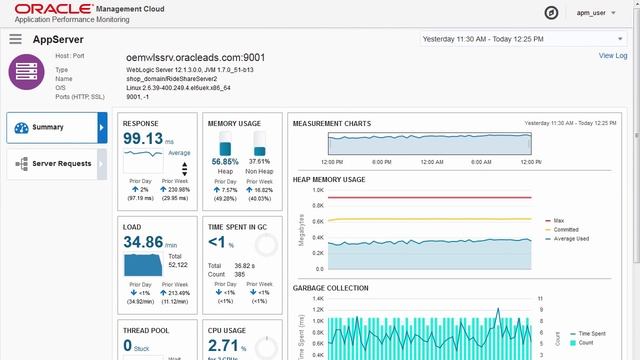Click the GC Prior Day down arrow

pyautogui.click(x=219, y=292)
